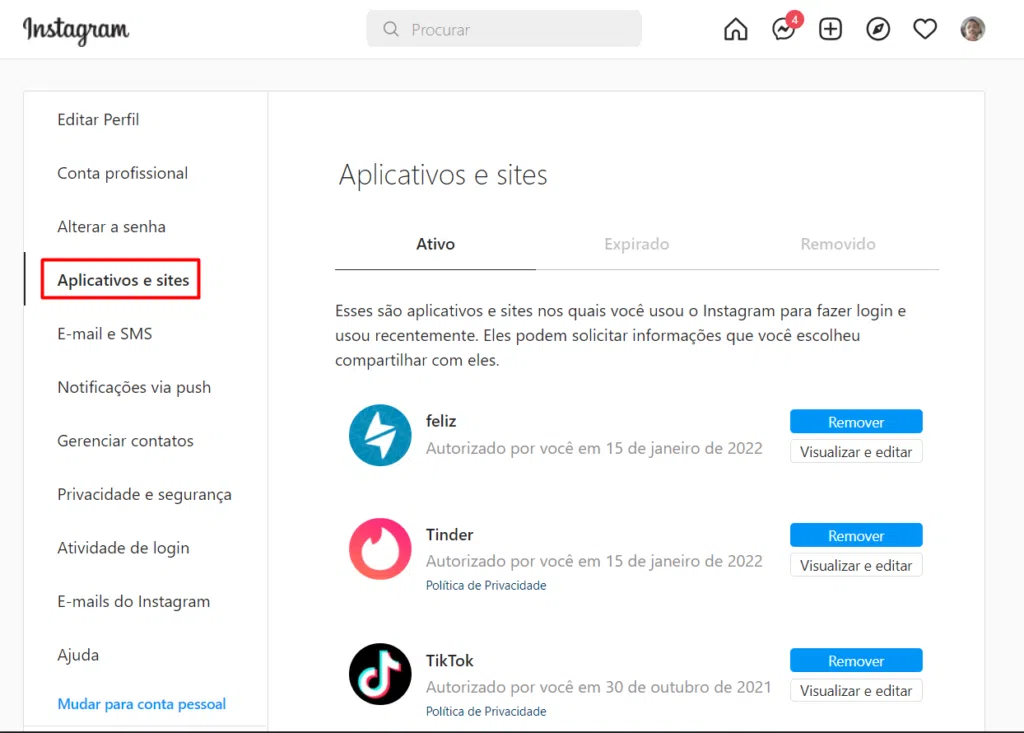Switch to the Expirado tab
Viewport: 1024px width, 733px height.
(636, 243)
